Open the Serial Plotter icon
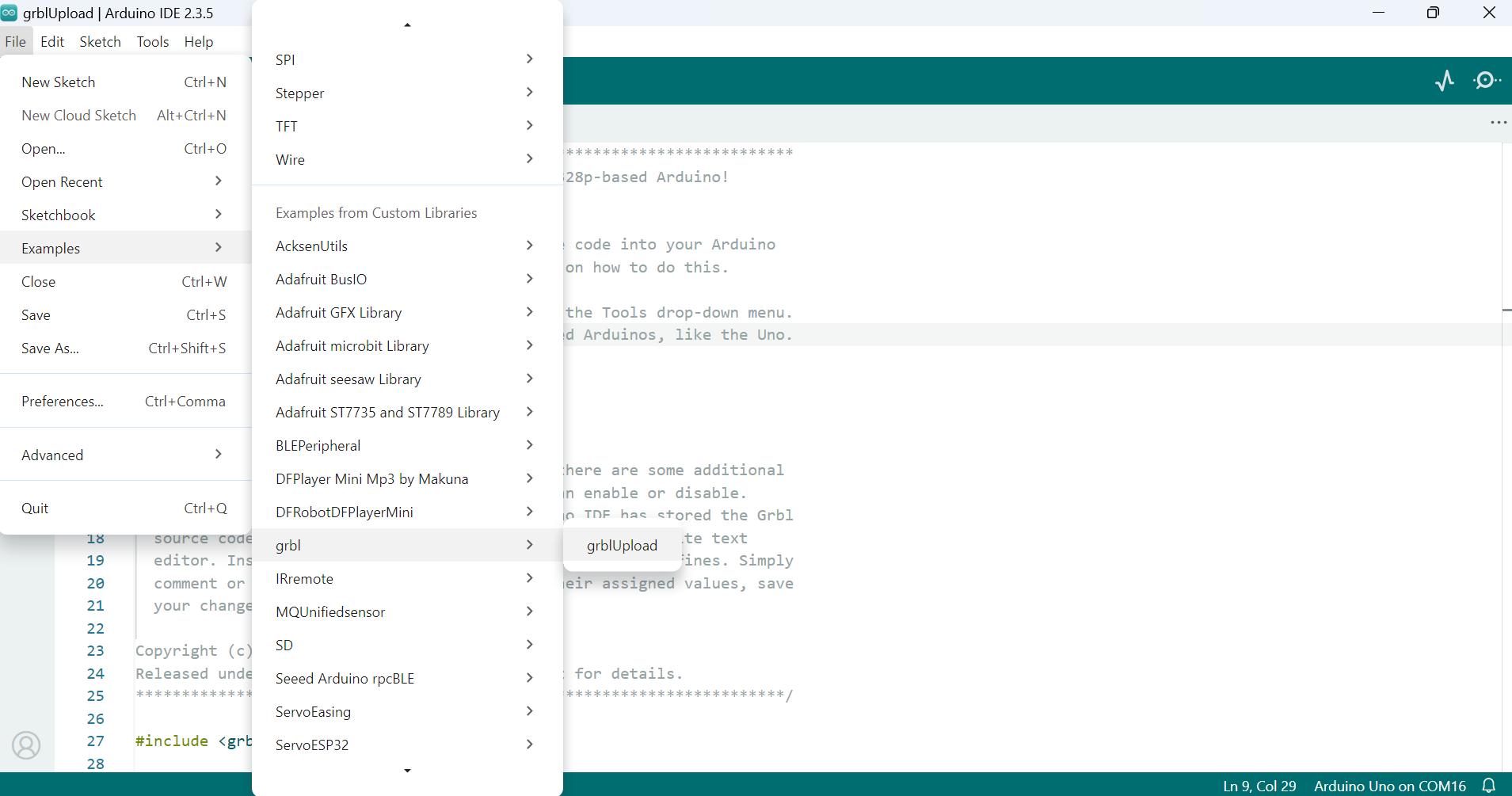 [1445, 81]
